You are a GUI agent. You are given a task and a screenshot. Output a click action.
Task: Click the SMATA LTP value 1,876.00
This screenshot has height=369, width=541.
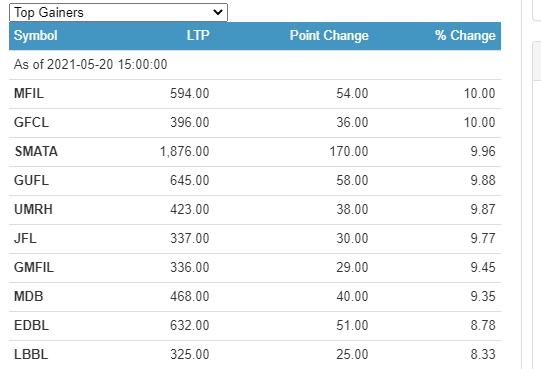tap(185, 152)
